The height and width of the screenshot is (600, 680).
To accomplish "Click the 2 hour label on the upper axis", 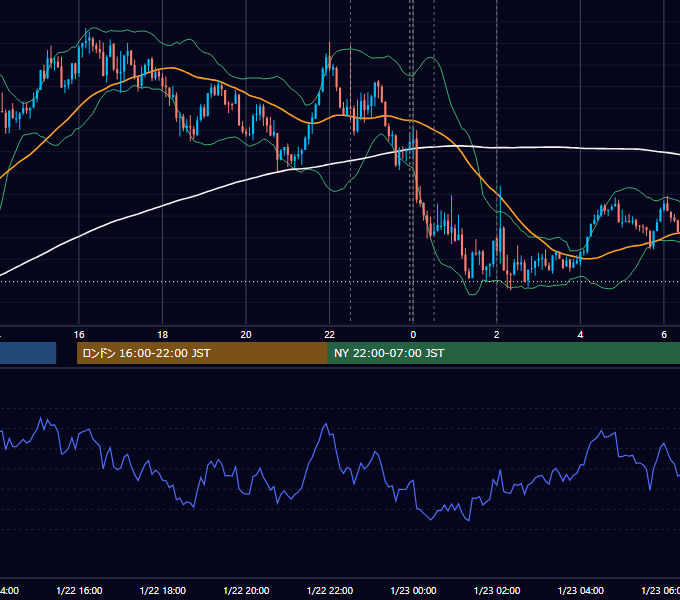I will click(x=497, y=335).
